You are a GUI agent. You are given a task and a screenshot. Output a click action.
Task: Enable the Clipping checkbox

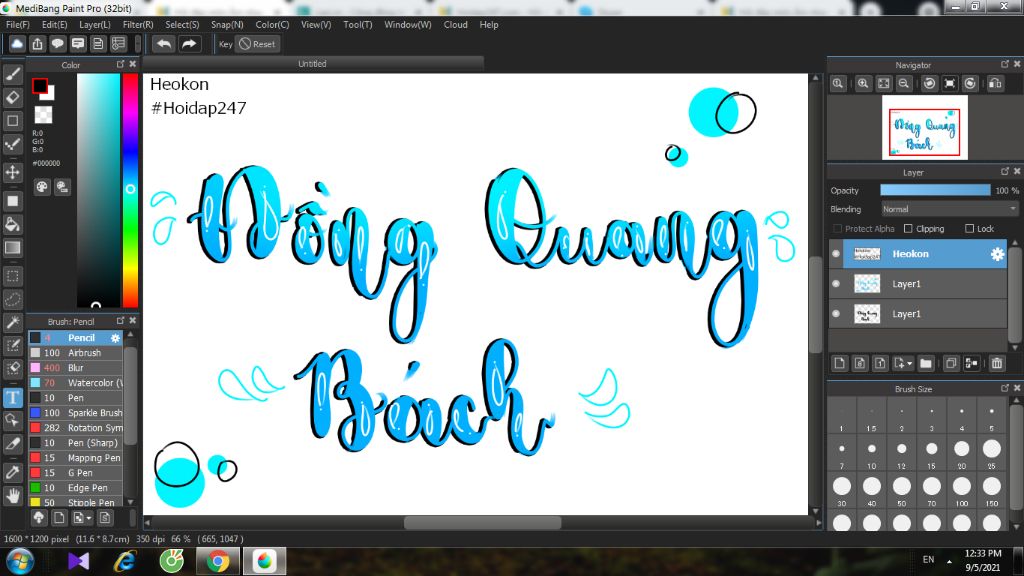(x=908, y=229)
